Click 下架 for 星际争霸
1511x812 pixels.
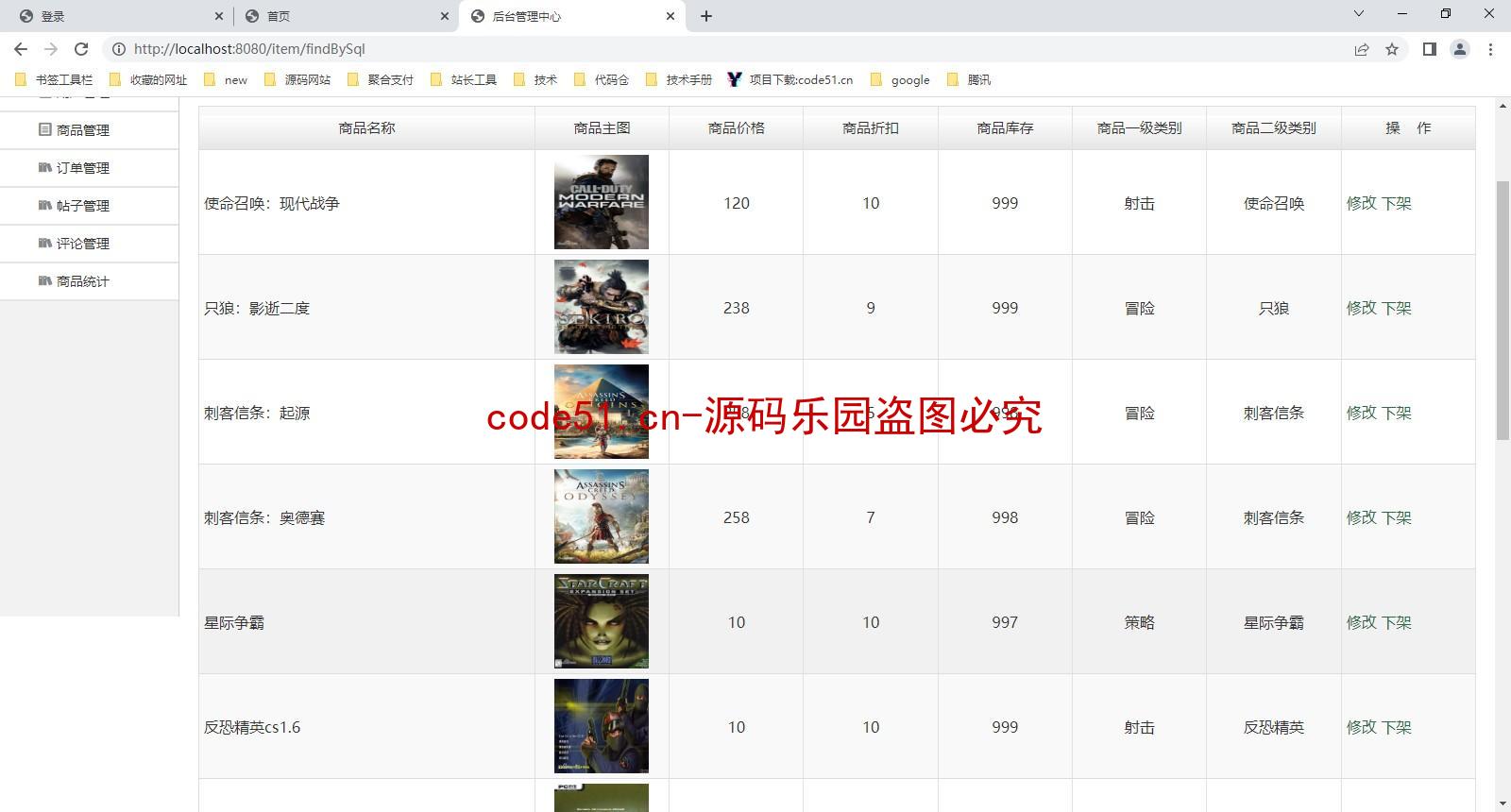[x=1397, y=622]
